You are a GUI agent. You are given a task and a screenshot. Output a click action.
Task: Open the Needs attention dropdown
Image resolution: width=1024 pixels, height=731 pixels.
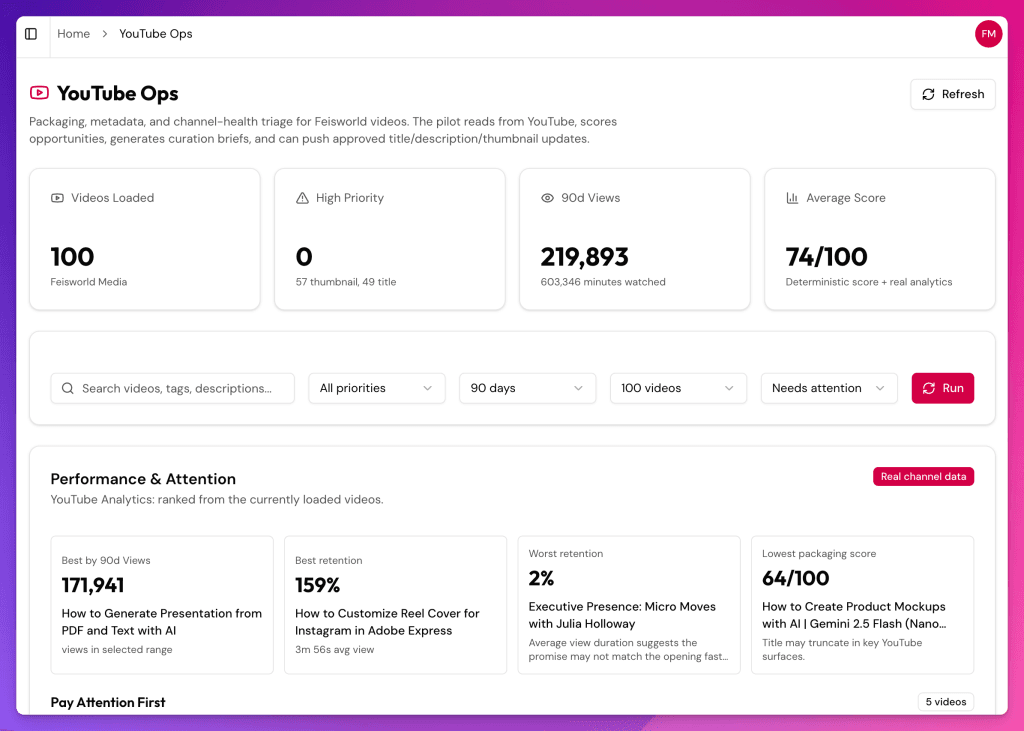tap(829, 388)
